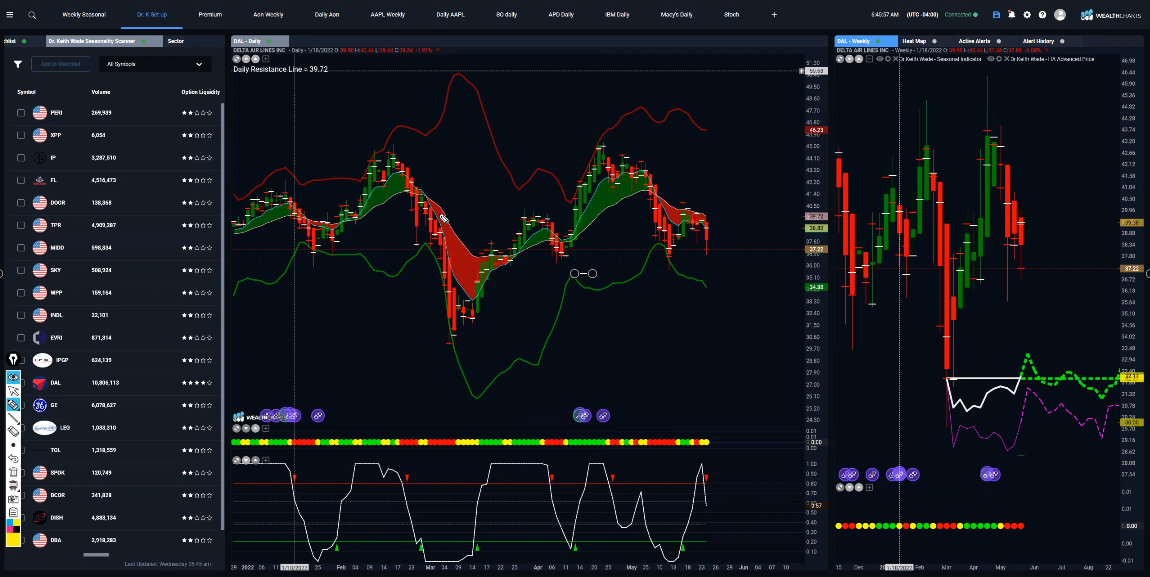
Task: Click the search magnifier icon
Action: [32, 15]
